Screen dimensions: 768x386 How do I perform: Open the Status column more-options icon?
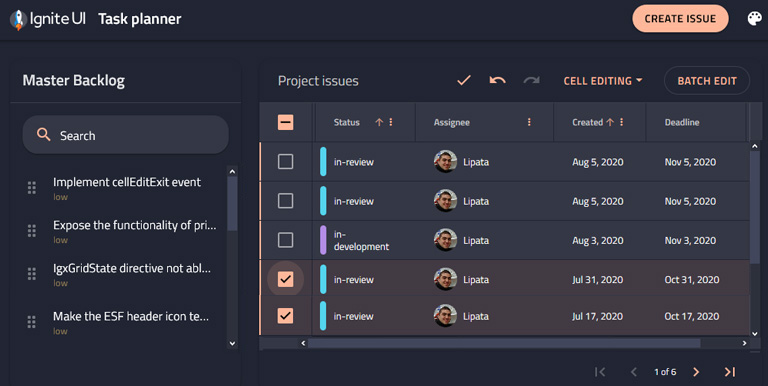[391, 122]
